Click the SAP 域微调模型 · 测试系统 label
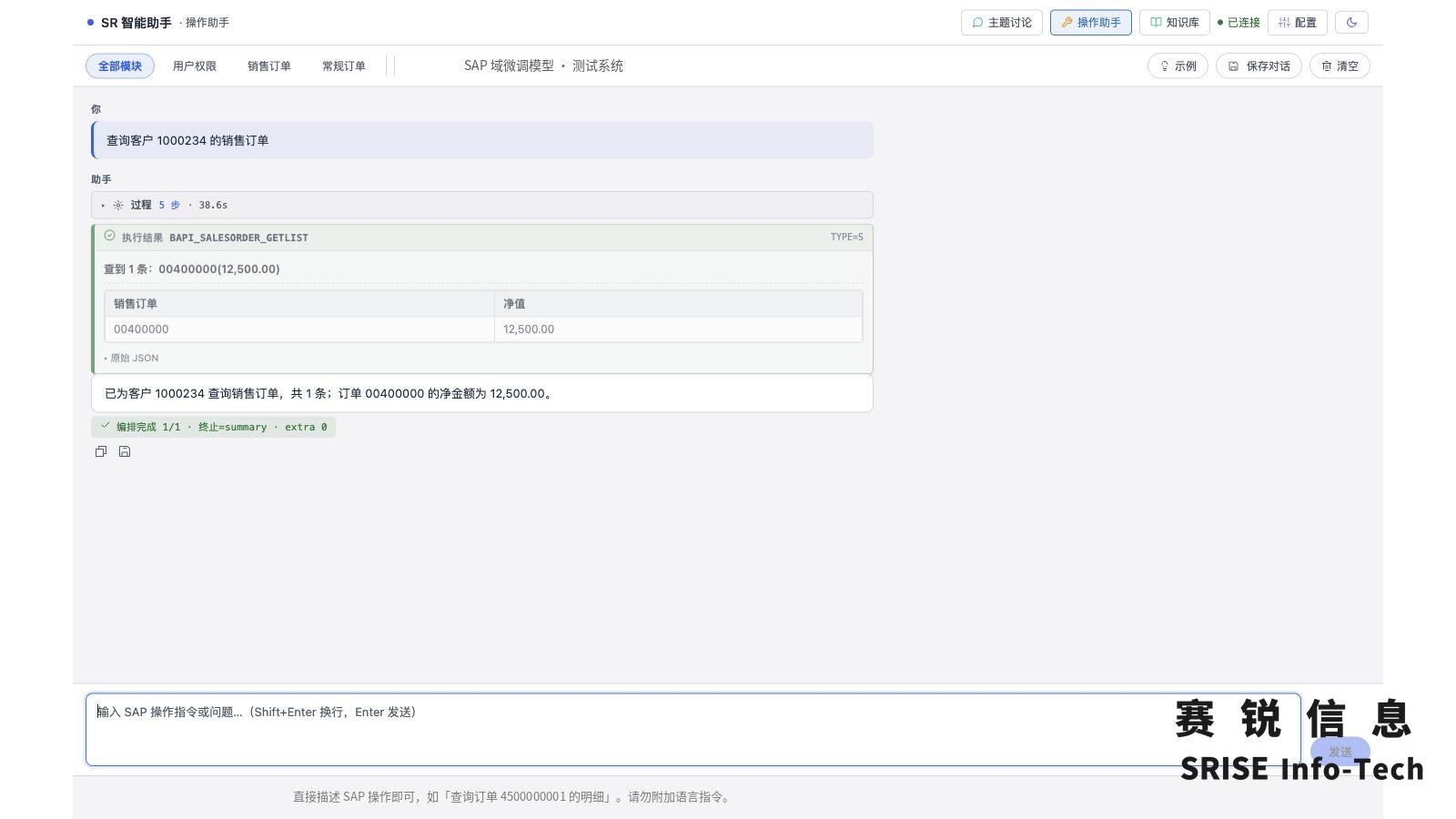This screenshot has height=819, width=1456. tap(543, 66)
